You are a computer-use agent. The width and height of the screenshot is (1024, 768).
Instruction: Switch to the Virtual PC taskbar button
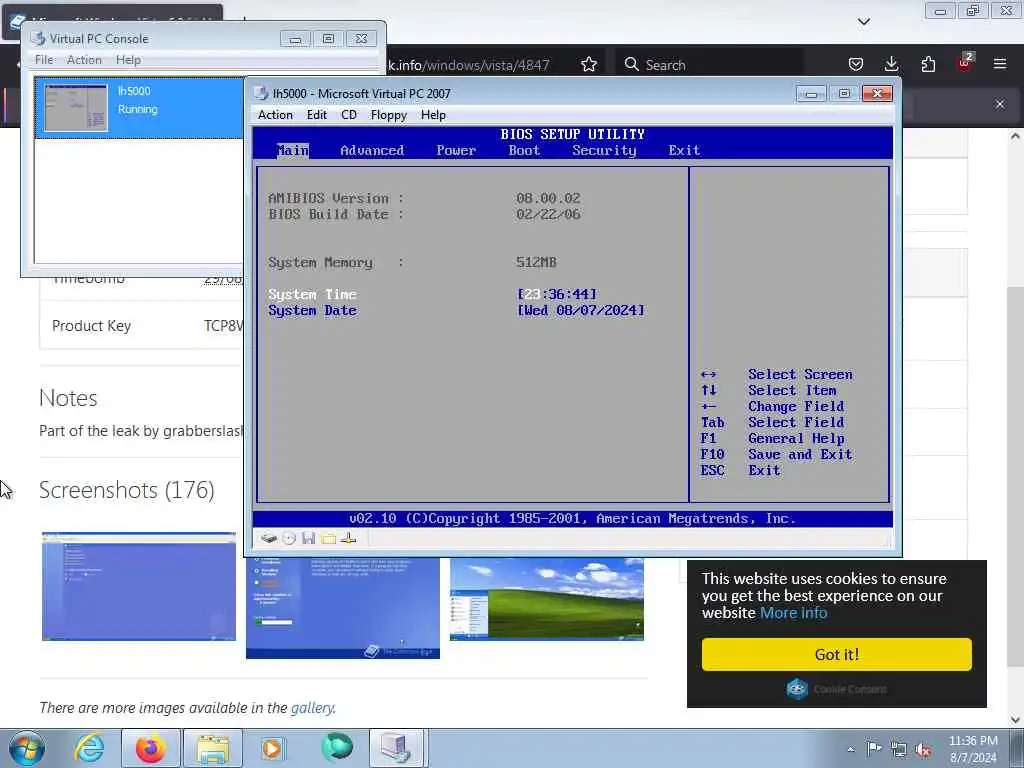(397, 748)
